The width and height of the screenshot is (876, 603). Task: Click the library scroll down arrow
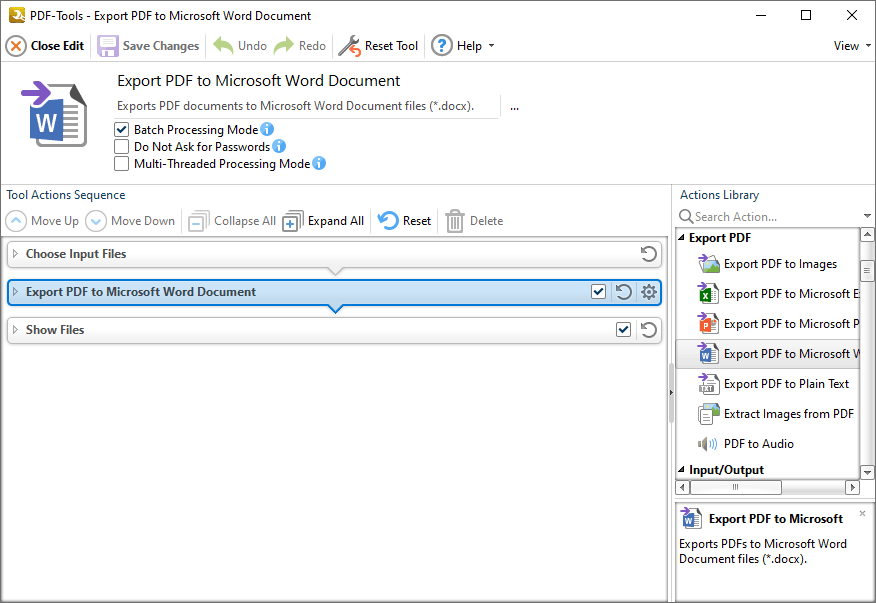867,473
